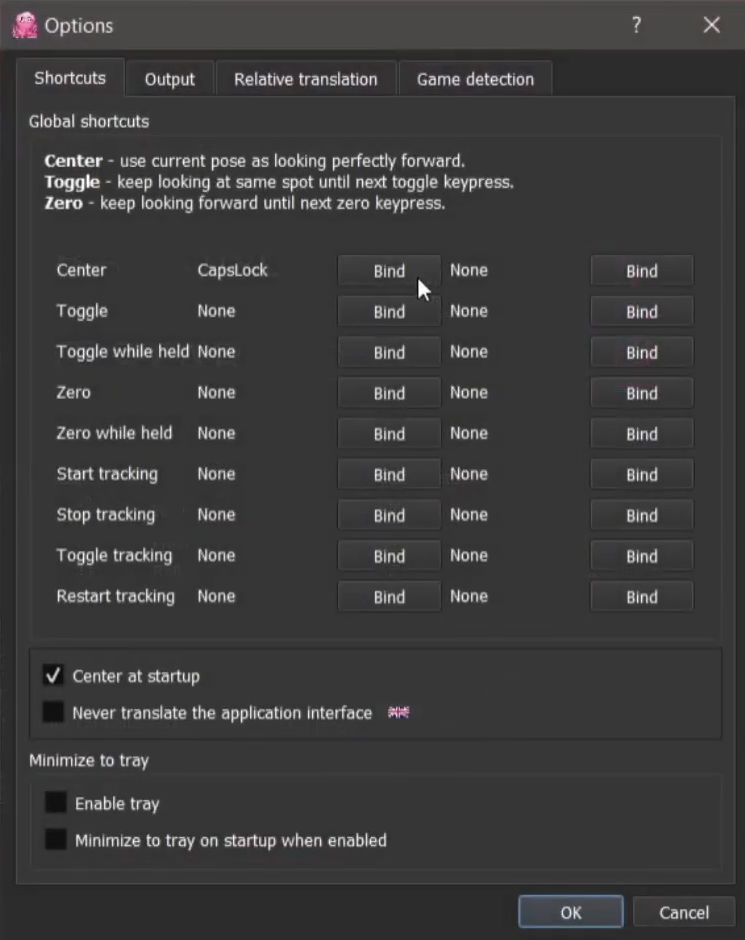Disable Center at startup checkbox
The width and height of the screenshot is (745, 940).
tap(53, 676)
